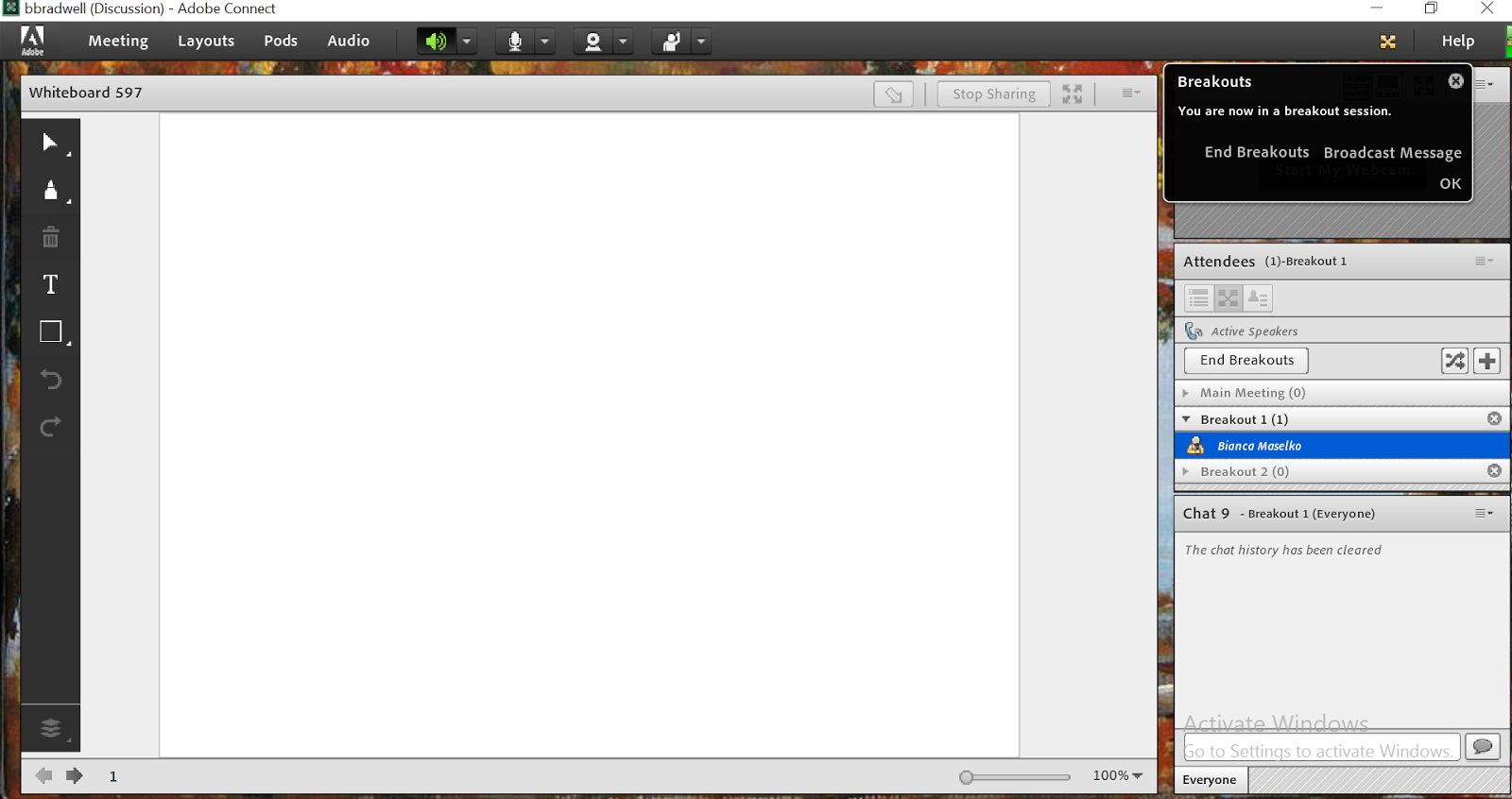
Task: Remove Breakout 1 room
Action: [1494, 418]
